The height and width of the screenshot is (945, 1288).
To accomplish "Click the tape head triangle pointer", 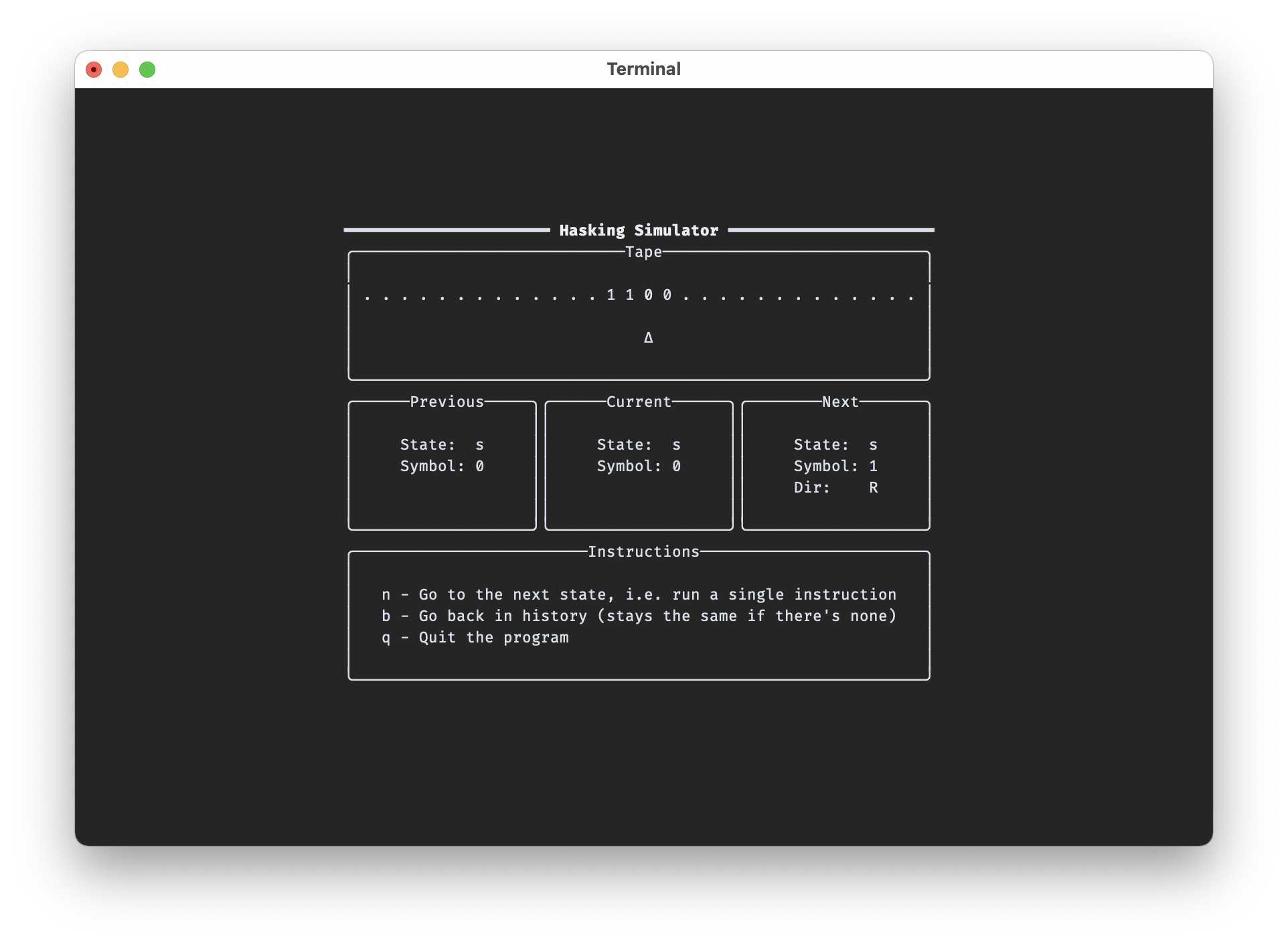I will pos(648,337).
